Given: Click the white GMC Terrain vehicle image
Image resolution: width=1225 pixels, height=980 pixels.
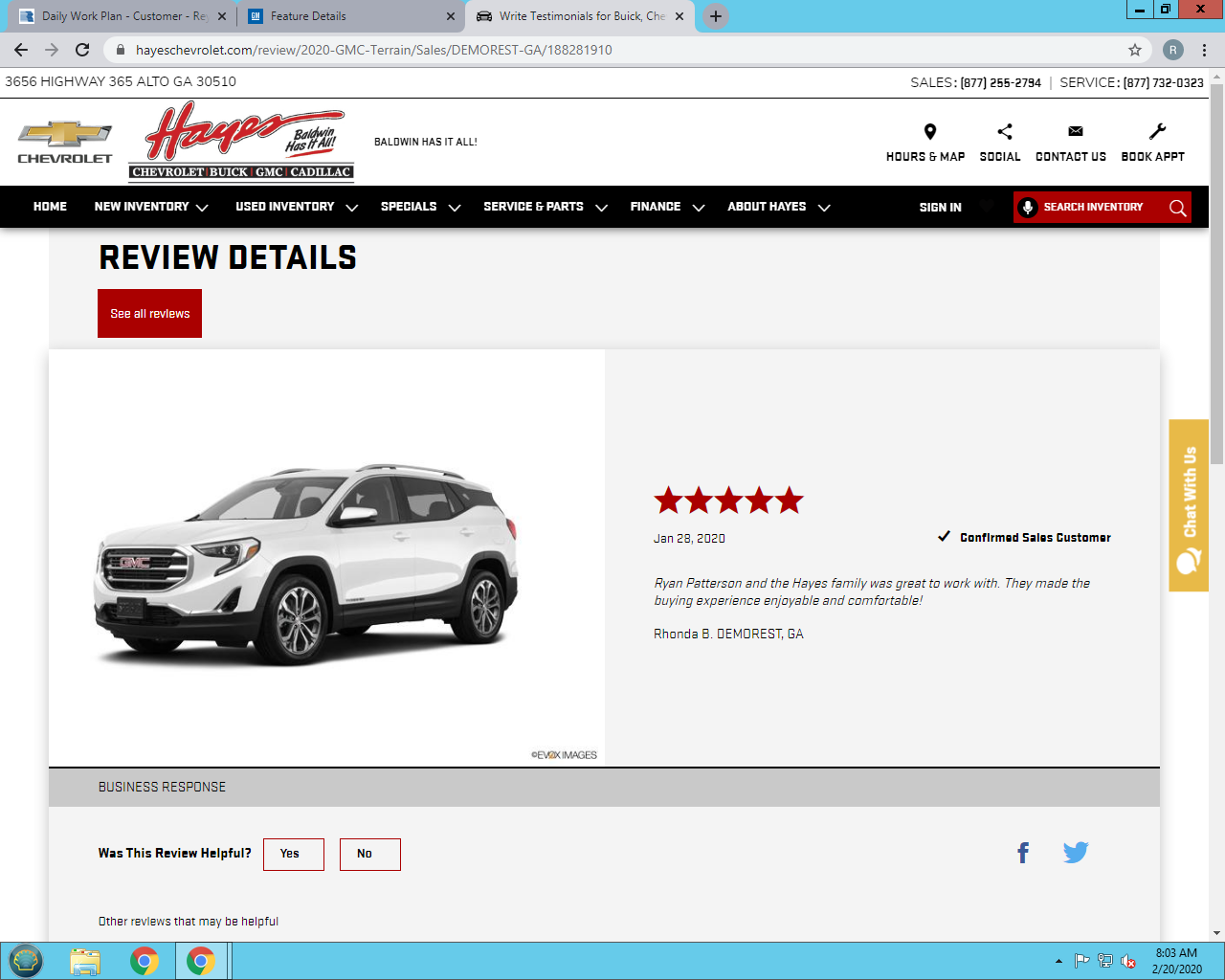Looking at the screenshot, I should pos(306,565).
